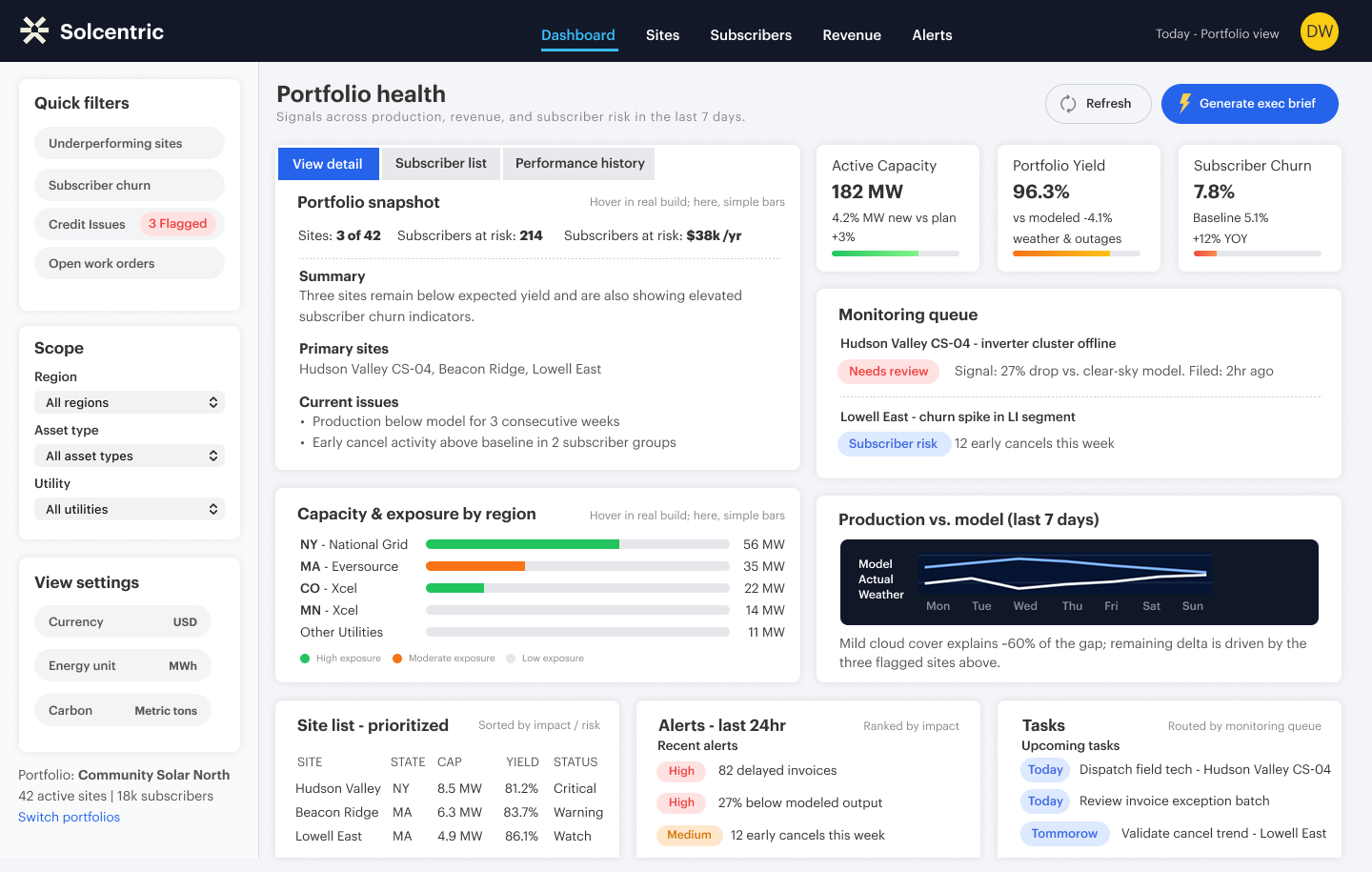Open the Today - Portfolio view selector

point(1217,34)
